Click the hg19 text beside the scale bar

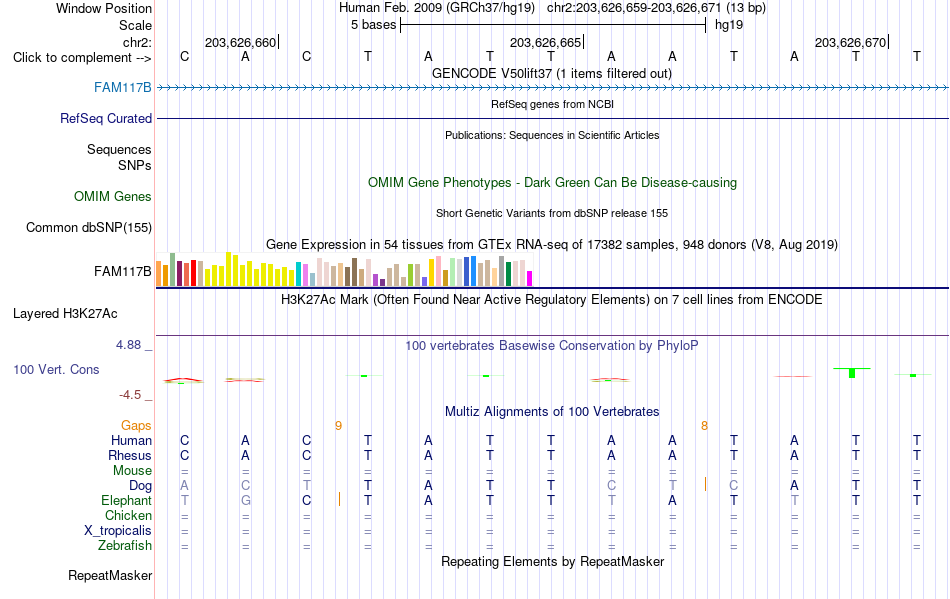pyautogui.click(x=729, y=25)
